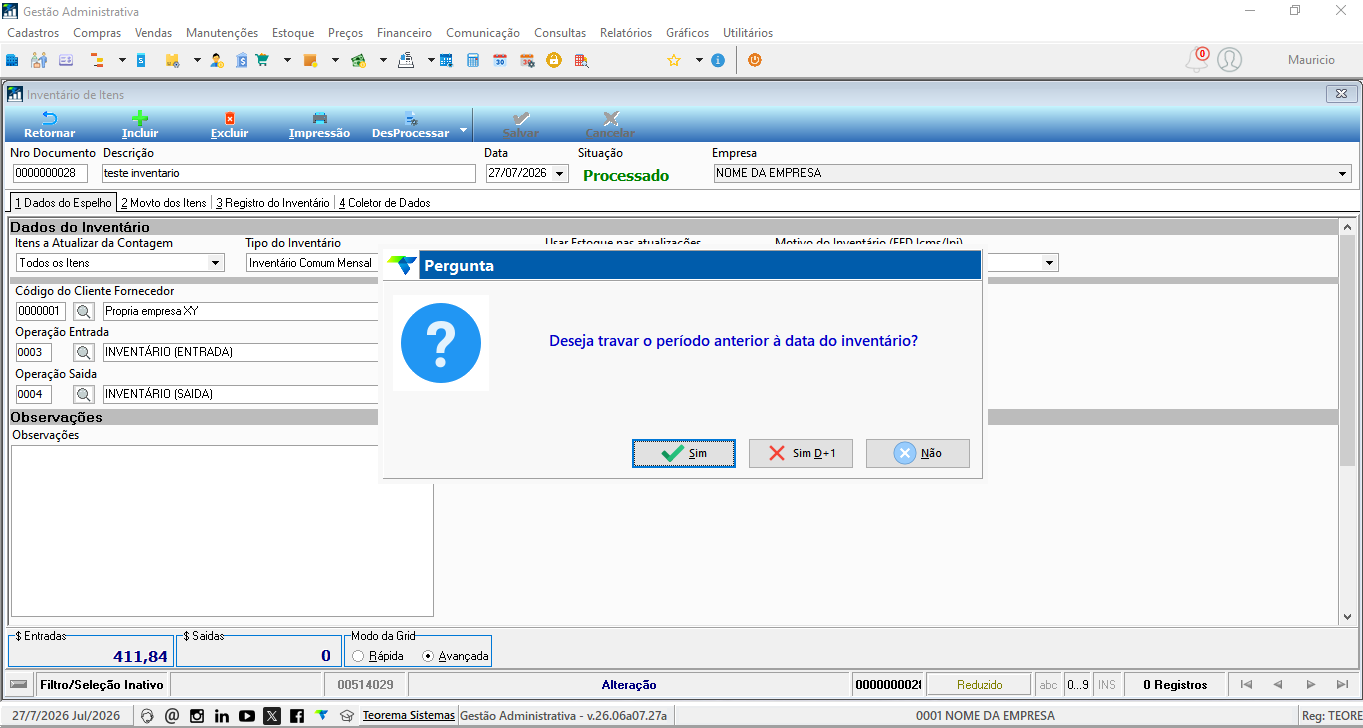
Task: Click the calendar 30 icon
Action: pos(500,60)
